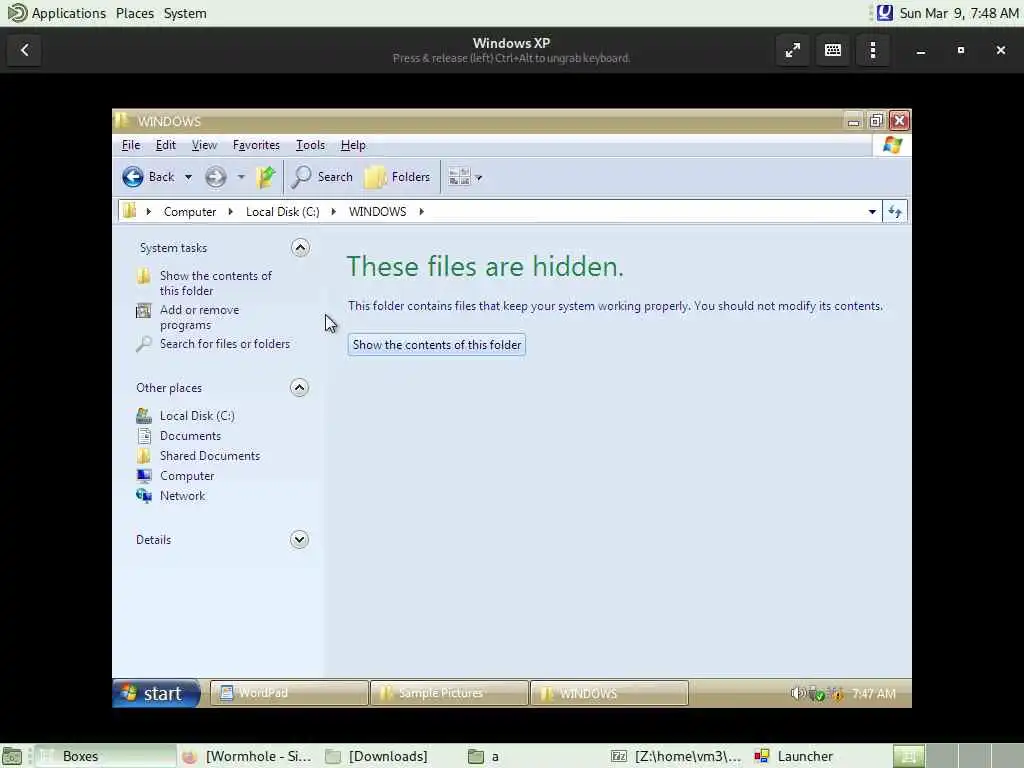Screen dimensions: 1024x768
Task: Expand arrow after Local Disk (C:) breadcrumb
Action: coord(334,212)
